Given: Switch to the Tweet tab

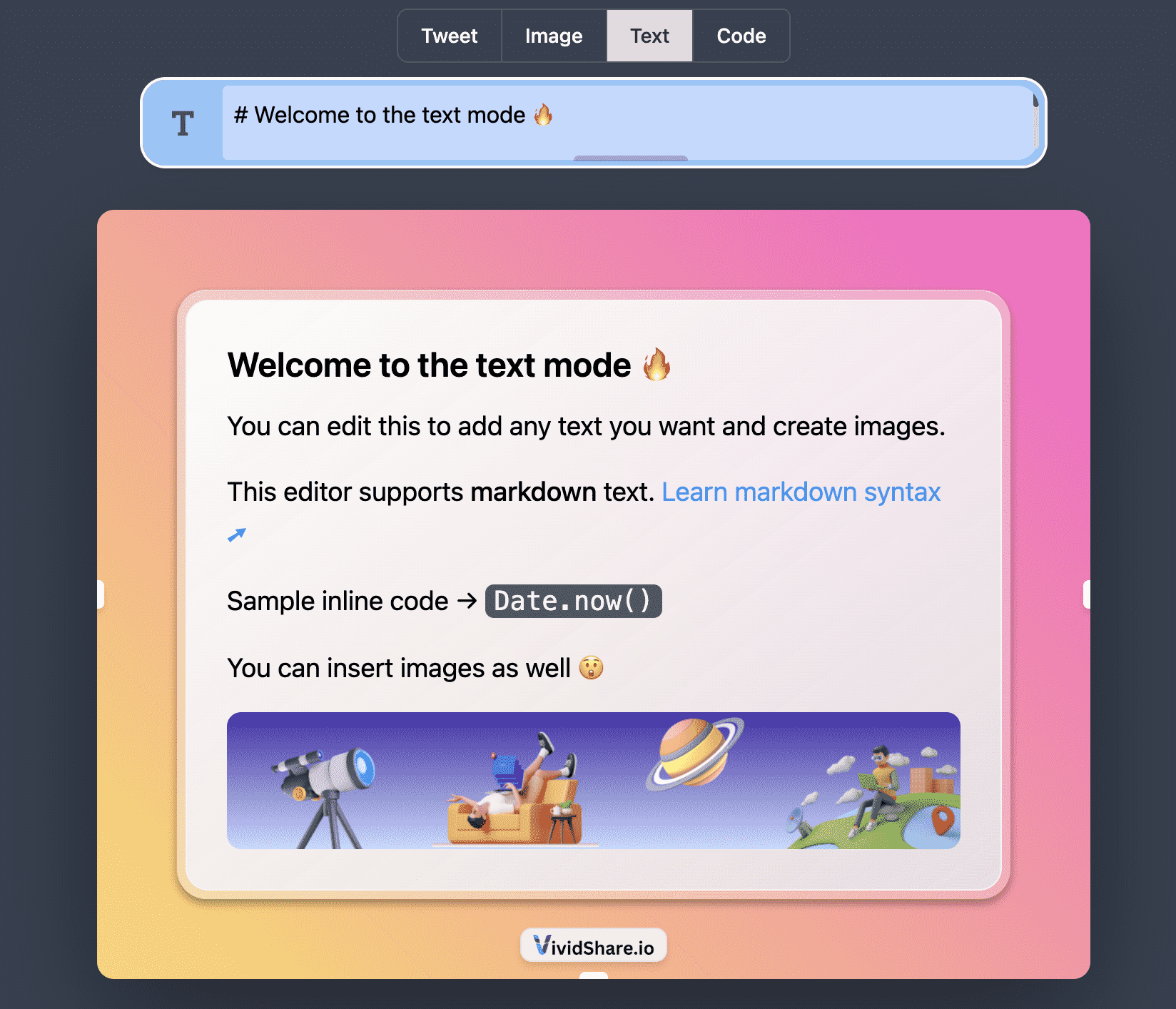Looking at the screenshot, I should click(x=449, y=36).
